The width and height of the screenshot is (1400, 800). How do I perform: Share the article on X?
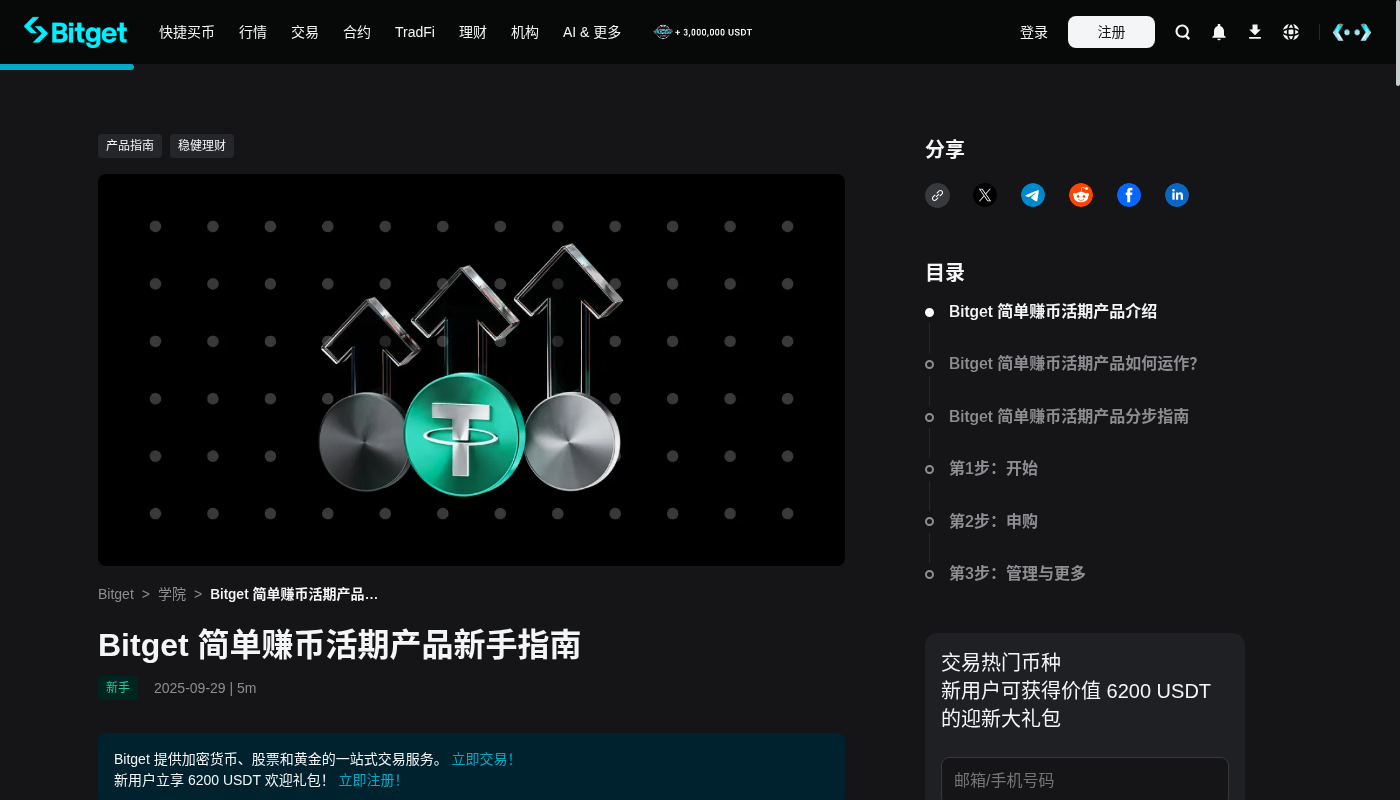click(985, 195)
